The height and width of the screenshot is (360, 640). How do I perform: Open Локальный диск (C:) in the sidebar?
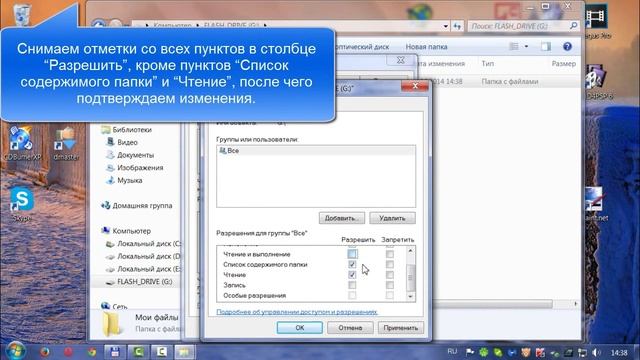(143, 244)
